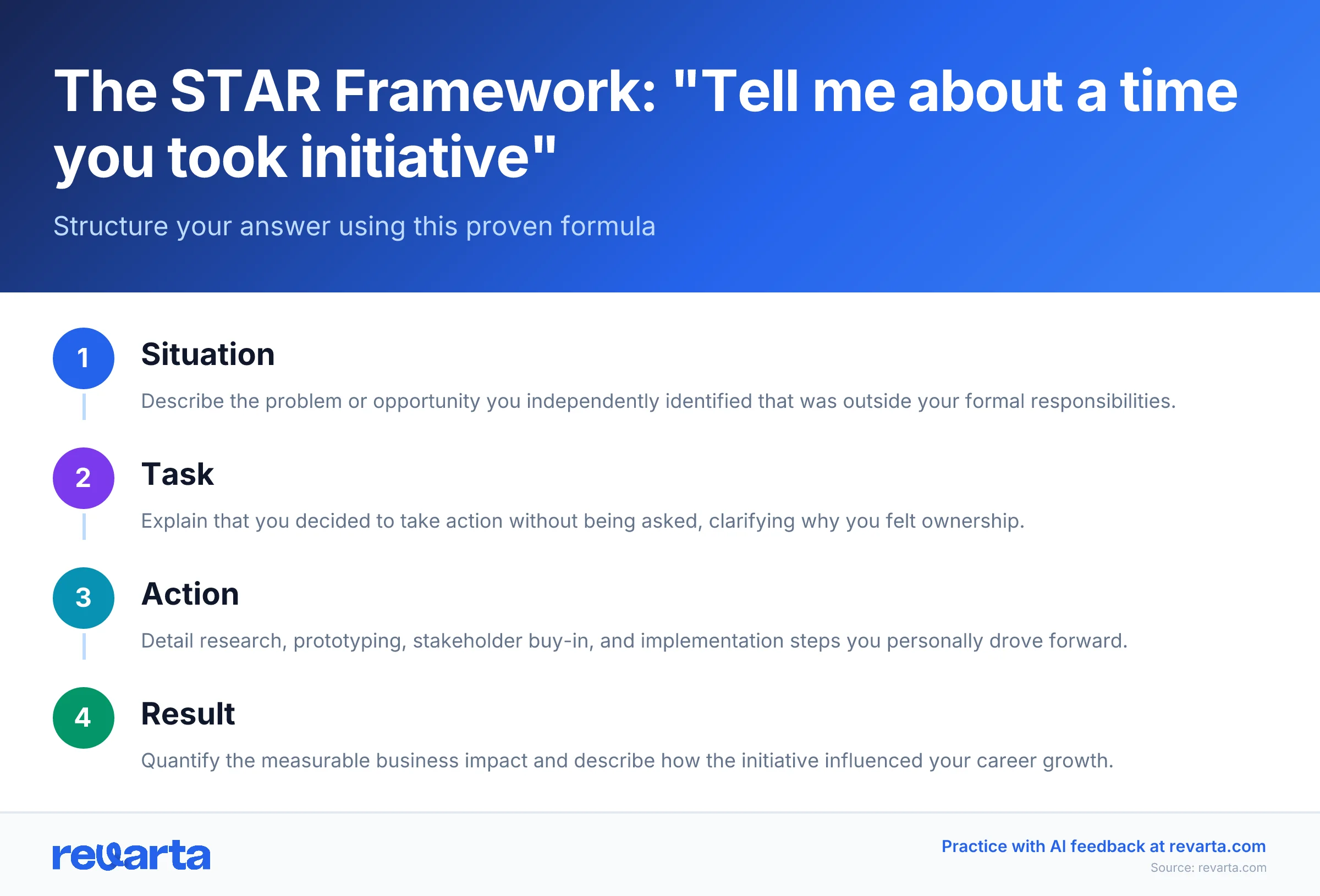Select the subtitle about the proven formula
1320x896 pixels.
[x=354, y=226]
